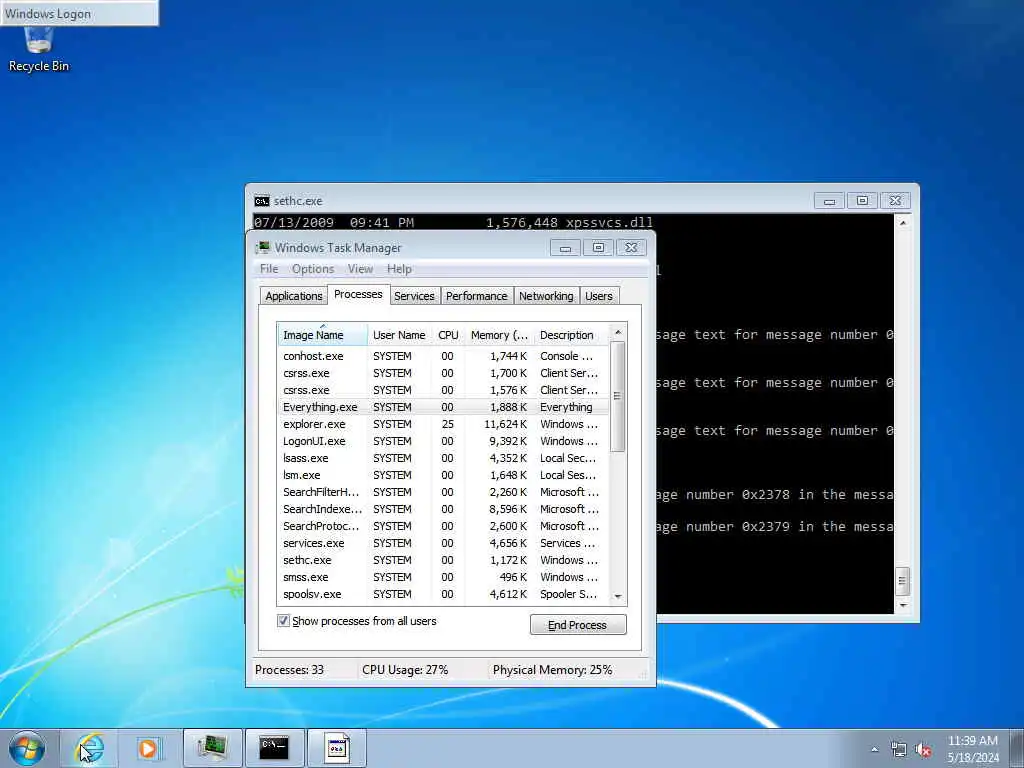Image resolution: width=1024 pixels, height=768 pixels.
Task: Click Show desktop button in taskbar corner
Action: 1017,748
